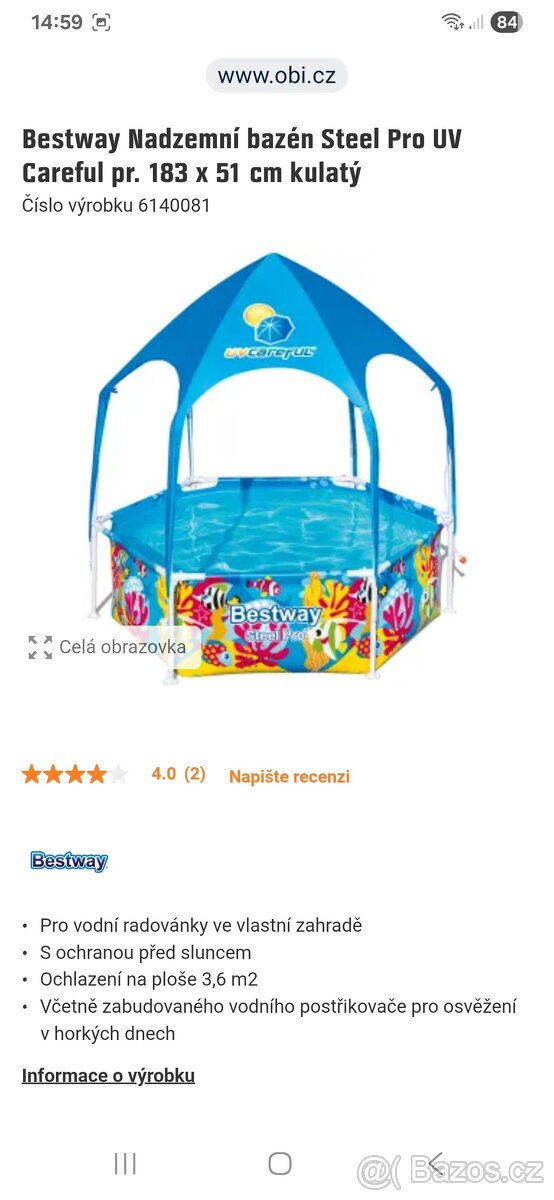Tap the (2) review count
The width and height of the screenshot is (554, 1200).
click(195, 773)
